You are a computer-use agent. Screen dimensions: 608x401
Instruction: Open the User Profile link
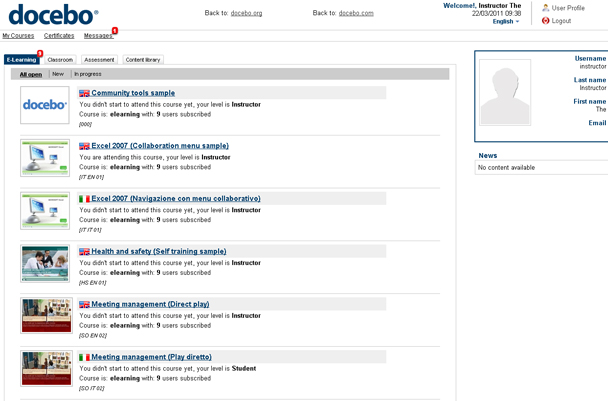568,8
